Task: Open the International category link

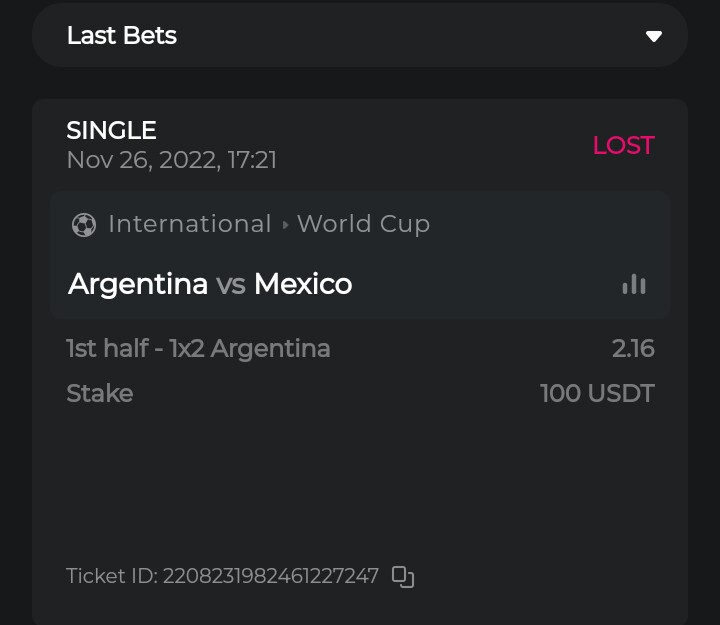Action: (x=189, y=224)
